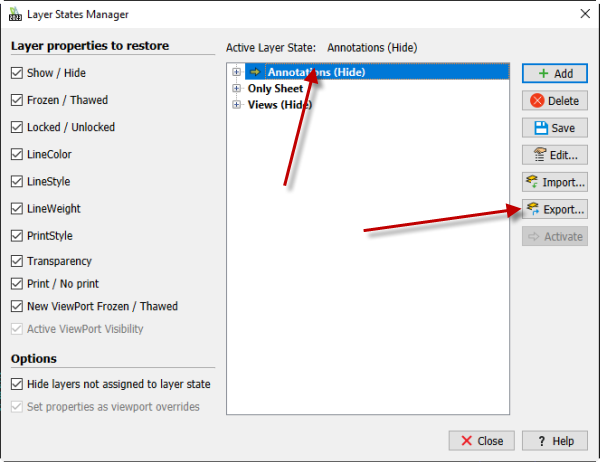Toggle the Locked / Unlocked checkbox

coord(17,127)
